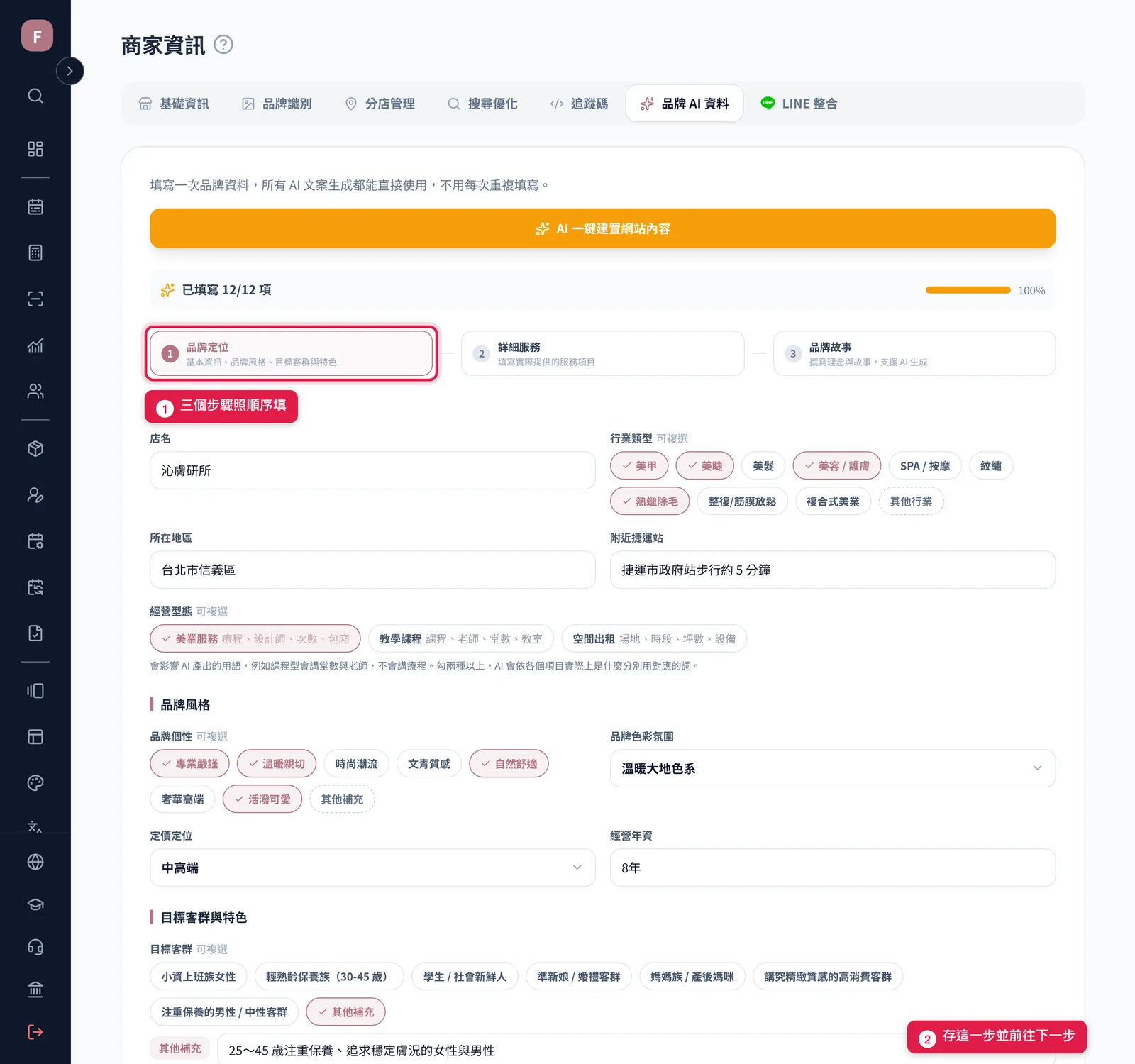Focus the 附近捷運站 input field

(x=833, y=570)
